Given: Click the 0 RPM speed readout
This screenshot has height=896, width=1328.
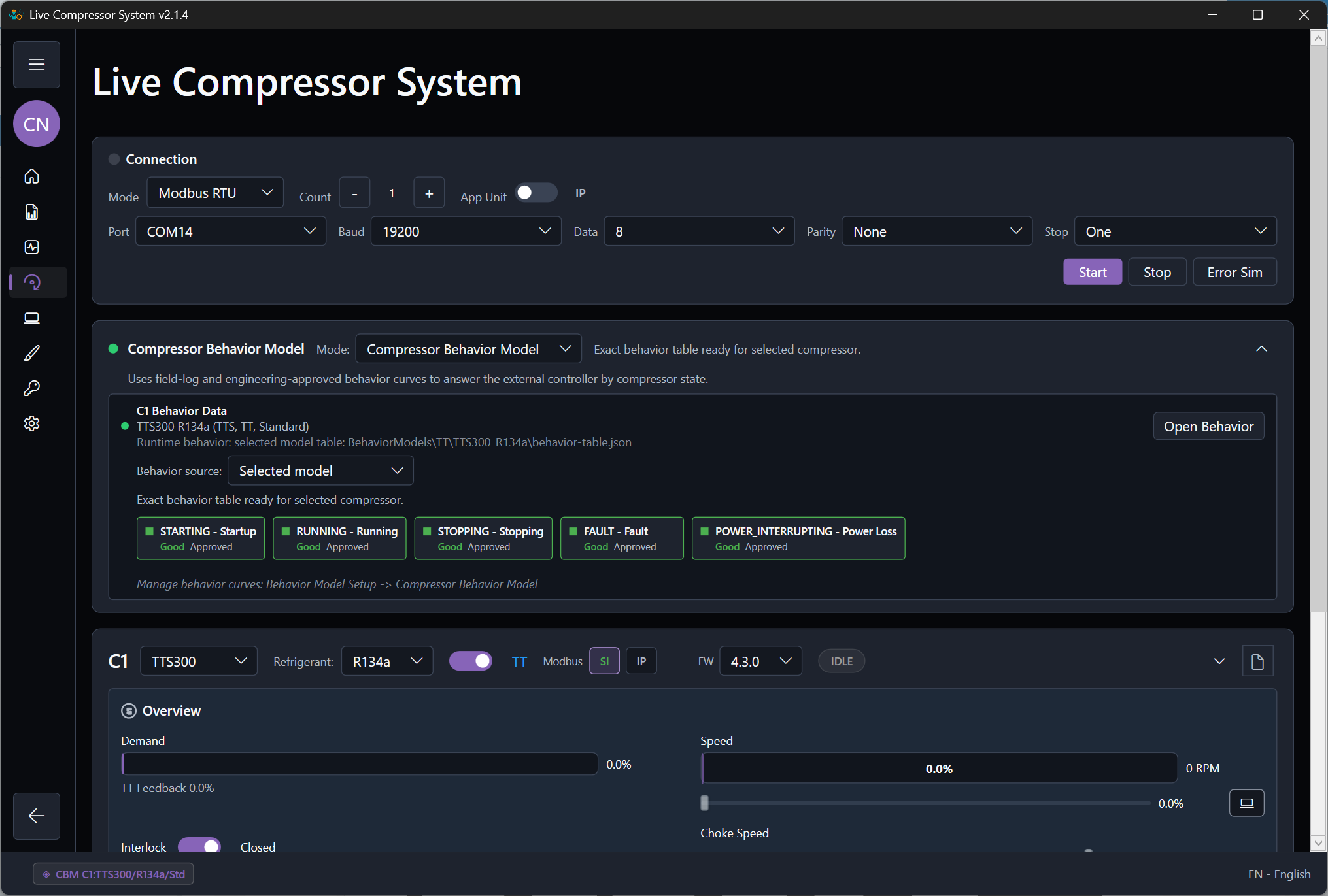Looking at the screenshot, I should click(1202, 769).
